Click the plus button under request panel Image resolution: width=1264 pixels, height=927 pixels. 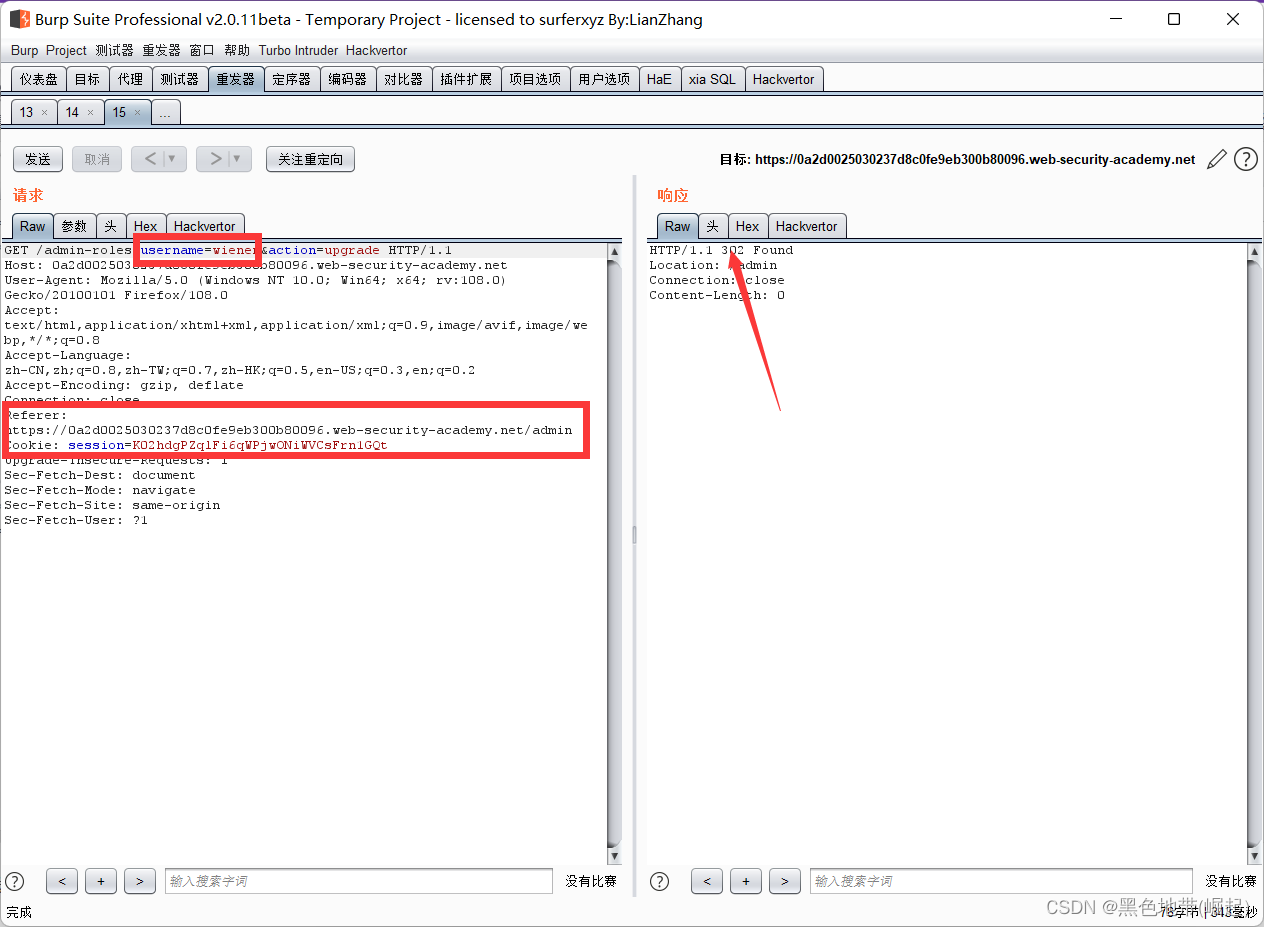click(x=100, y=881)
